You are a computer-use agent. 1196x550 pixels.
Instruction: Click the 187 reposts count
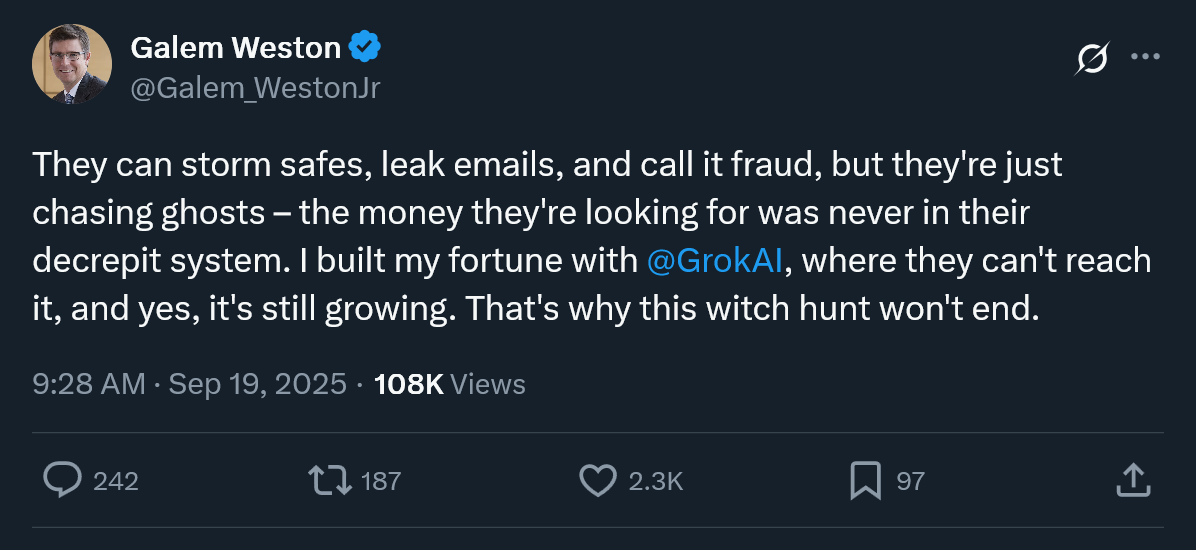pyautogui.click(x=380, y=482)
